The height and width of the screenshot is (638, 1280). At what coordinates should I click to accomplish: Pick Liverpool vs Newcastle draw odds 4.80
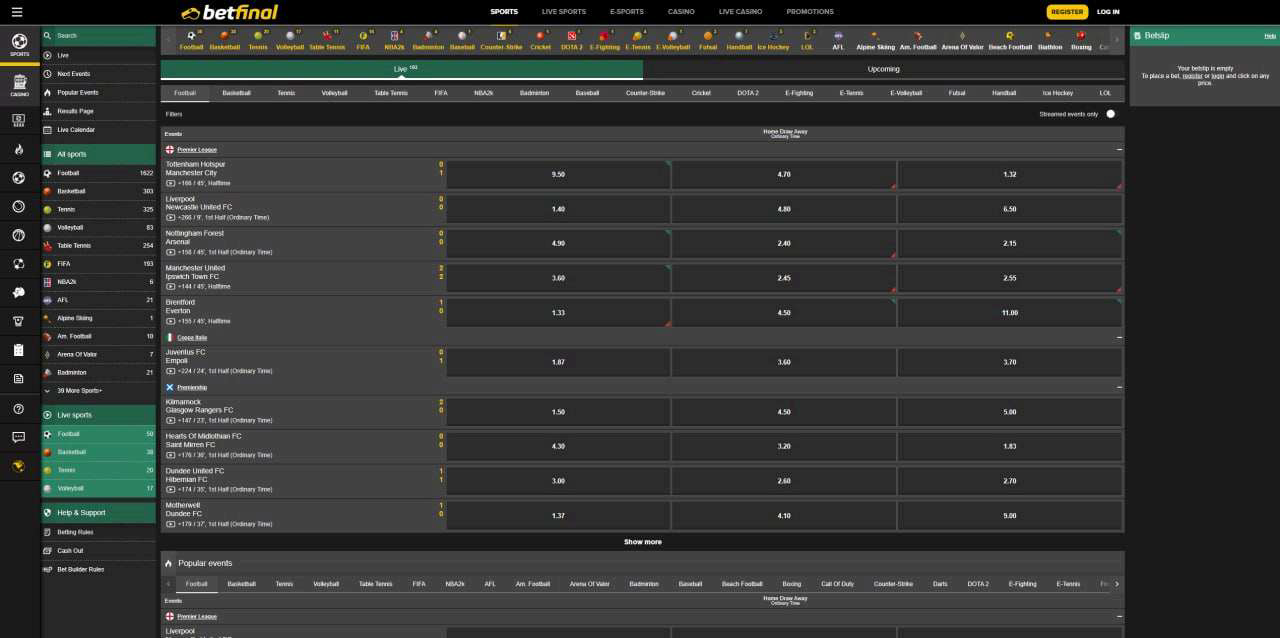click(x=784, y=209)
